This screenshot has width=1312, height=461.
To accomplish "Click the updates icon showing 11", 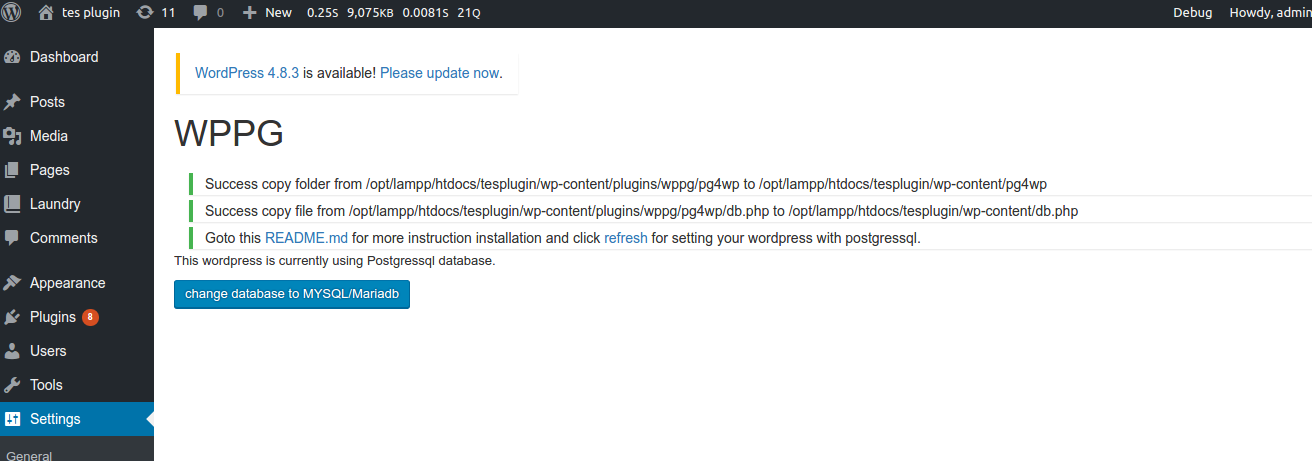I will point(145,13).
